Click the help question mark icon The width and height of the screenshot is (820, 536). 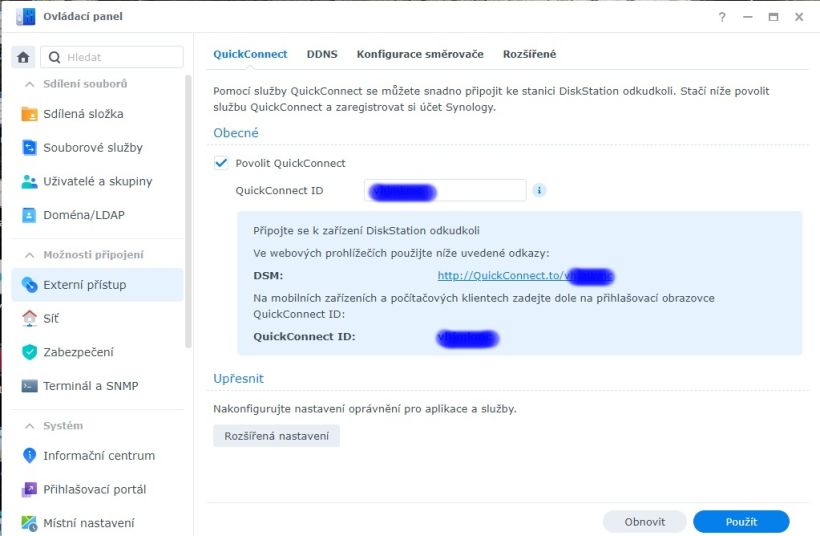[x=722, y=17]
